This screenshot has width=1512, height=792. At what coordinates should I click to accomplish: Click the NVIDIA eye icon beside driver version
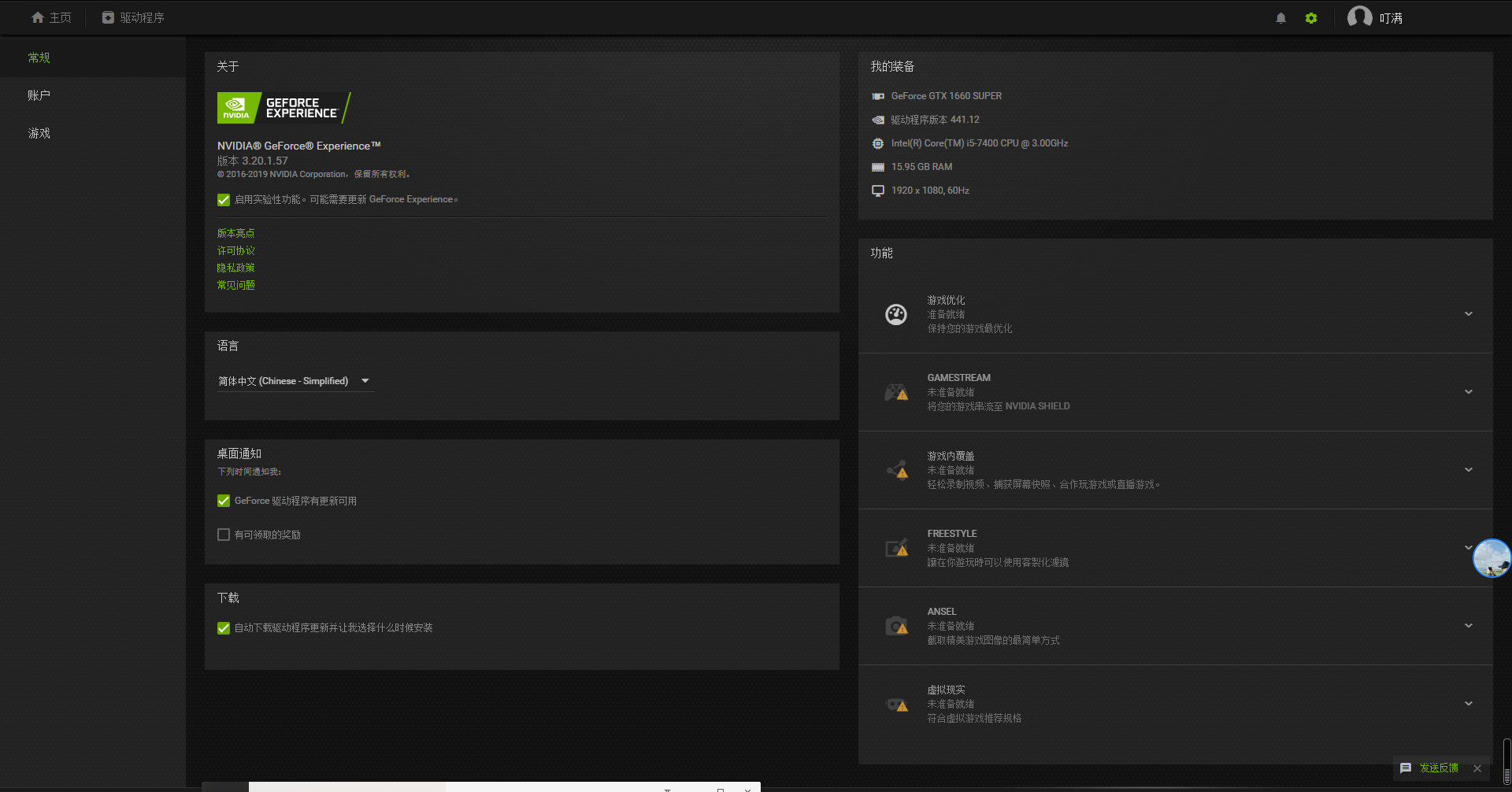pyautogui.click(x=878, y=120)
